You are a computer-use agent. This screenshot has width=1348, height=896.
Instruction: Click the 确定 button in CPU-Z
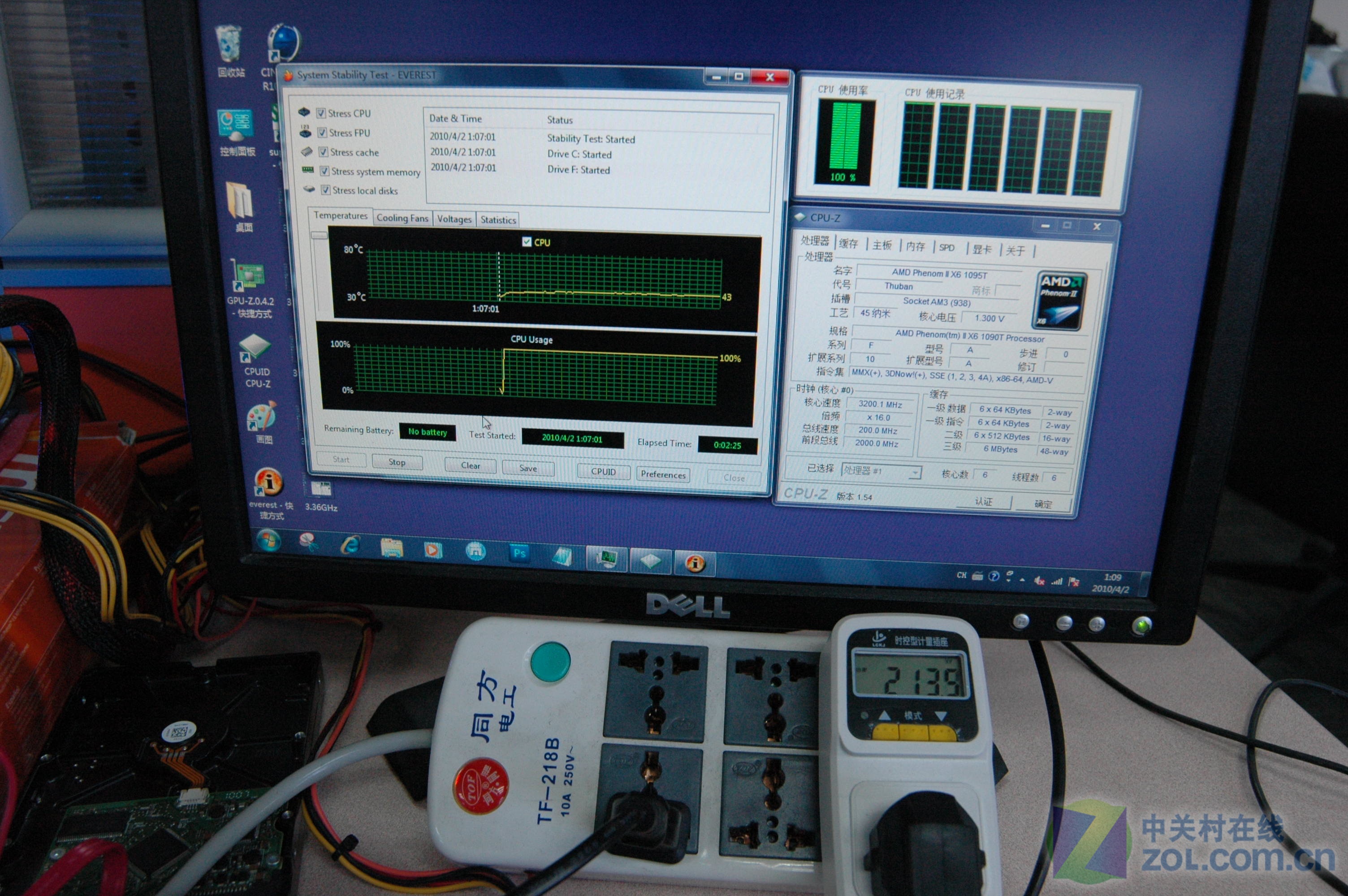[x=1043, y=504]
